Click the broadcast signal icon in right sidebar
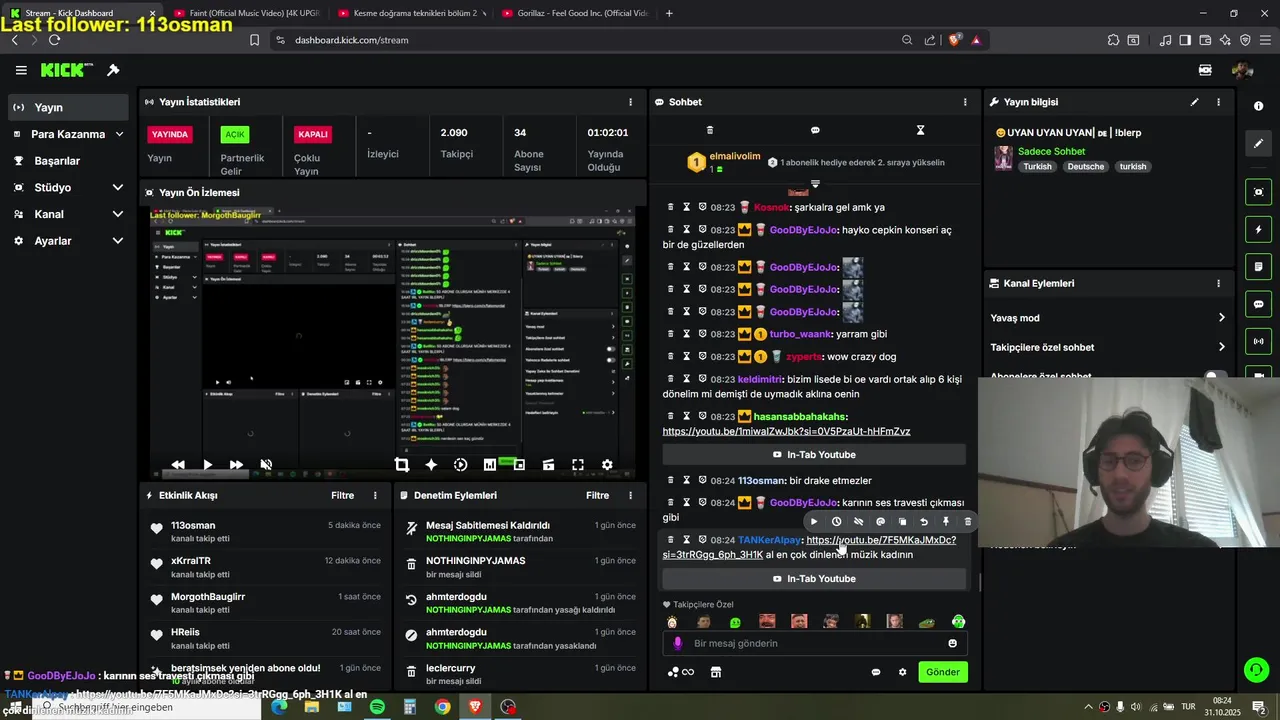Viewport: 1280px width, 720px height. tap(1258, 341)
